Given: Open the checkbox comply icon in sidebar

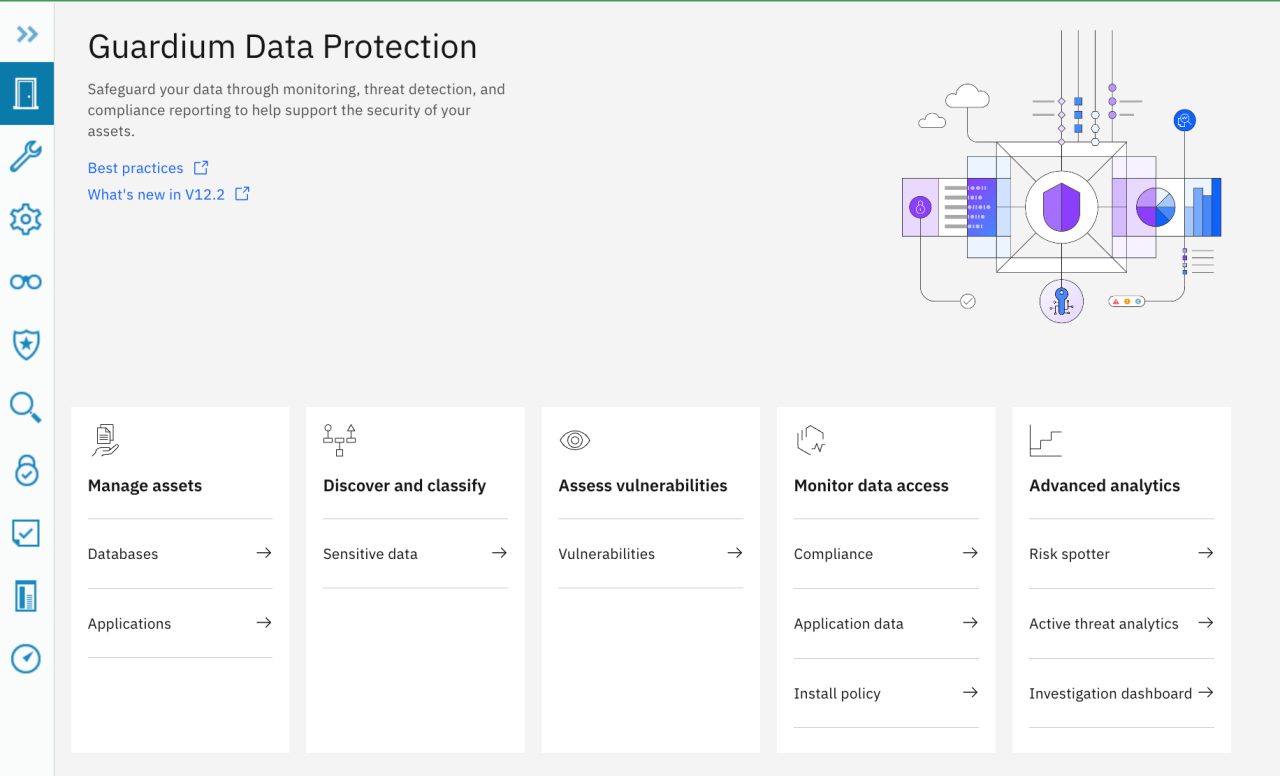Looking at the screenshot, I should point(26,533).
